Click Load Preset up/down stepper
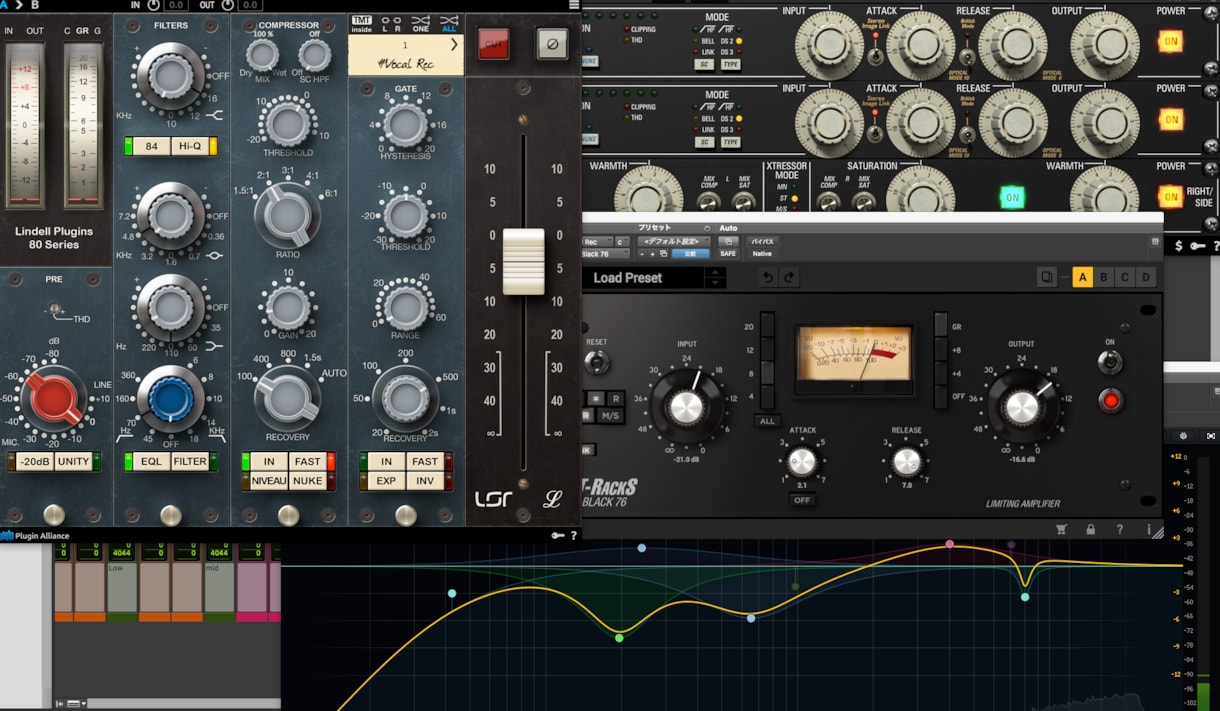This screenshot has height=711, width=1220. pyautogui.click(x=715, y=278)
